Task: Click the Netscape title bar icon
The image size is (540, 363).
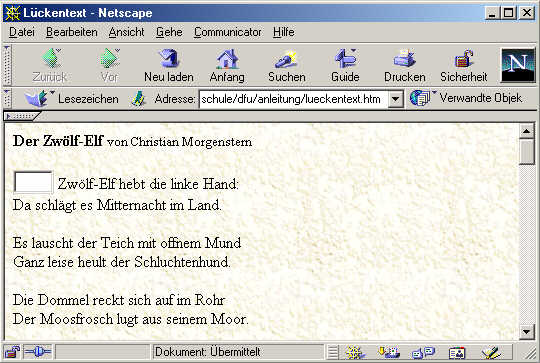Action: coord(13,13)
